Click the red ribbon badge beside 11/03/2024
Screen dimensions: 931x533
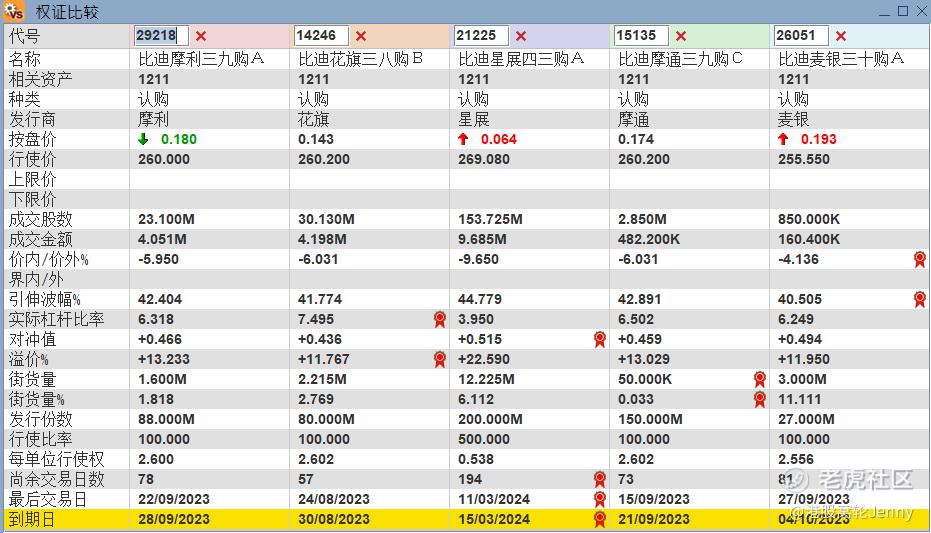600,499
